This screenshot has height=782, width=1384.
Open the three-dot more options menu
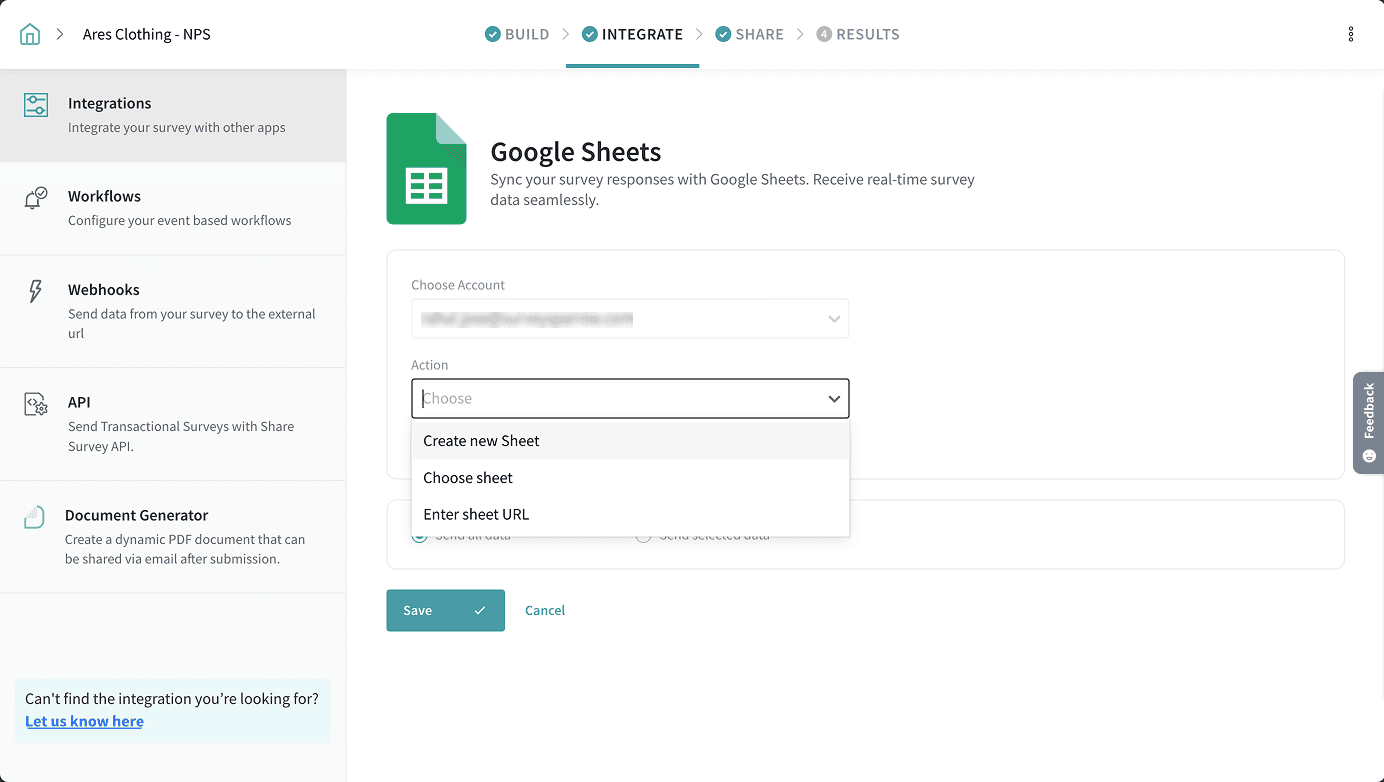coord(1351,34)
